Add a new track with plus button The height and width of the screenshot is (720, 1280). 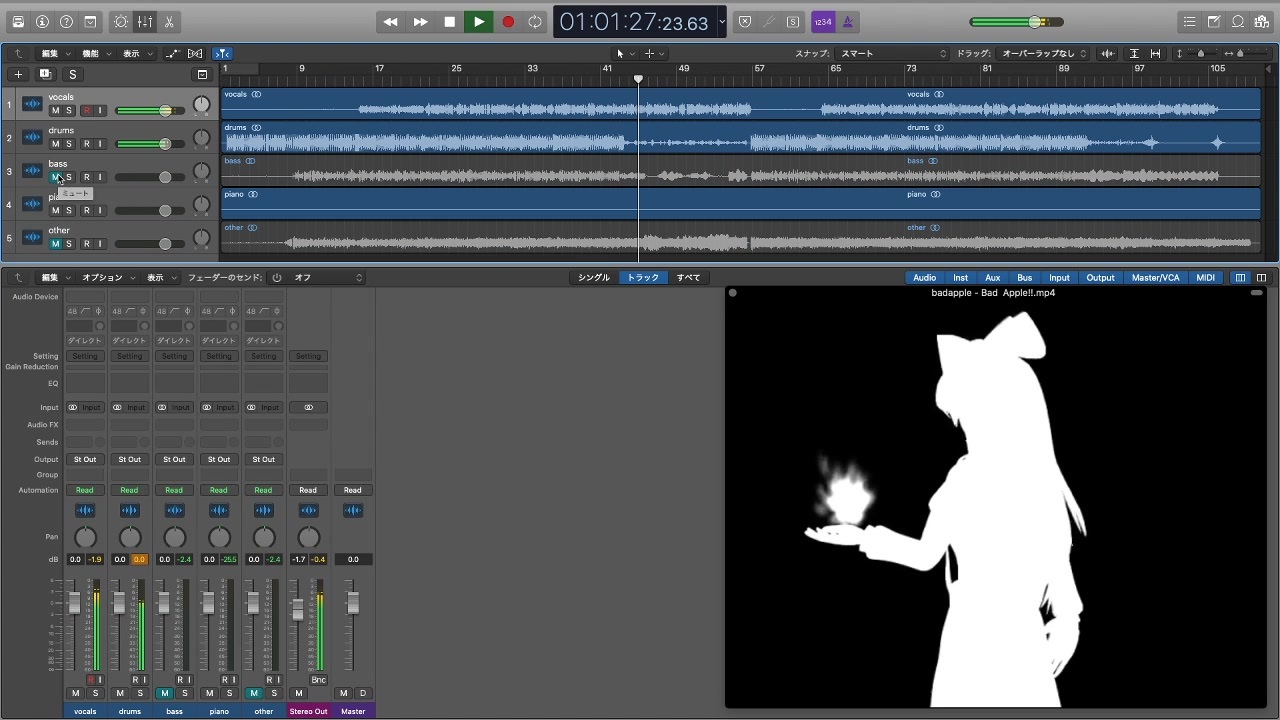coord(18,74)
